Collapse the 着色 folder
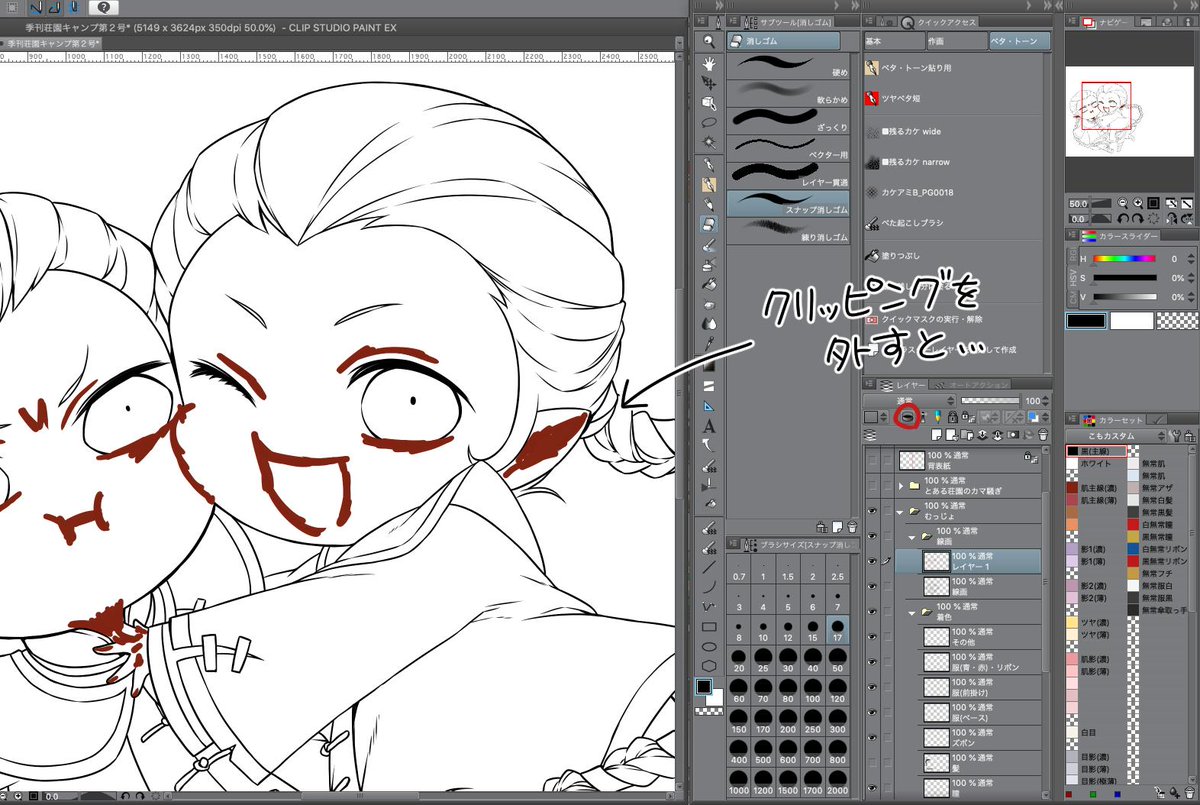This screenshot has height=805, width=1200. coord(913,611)
